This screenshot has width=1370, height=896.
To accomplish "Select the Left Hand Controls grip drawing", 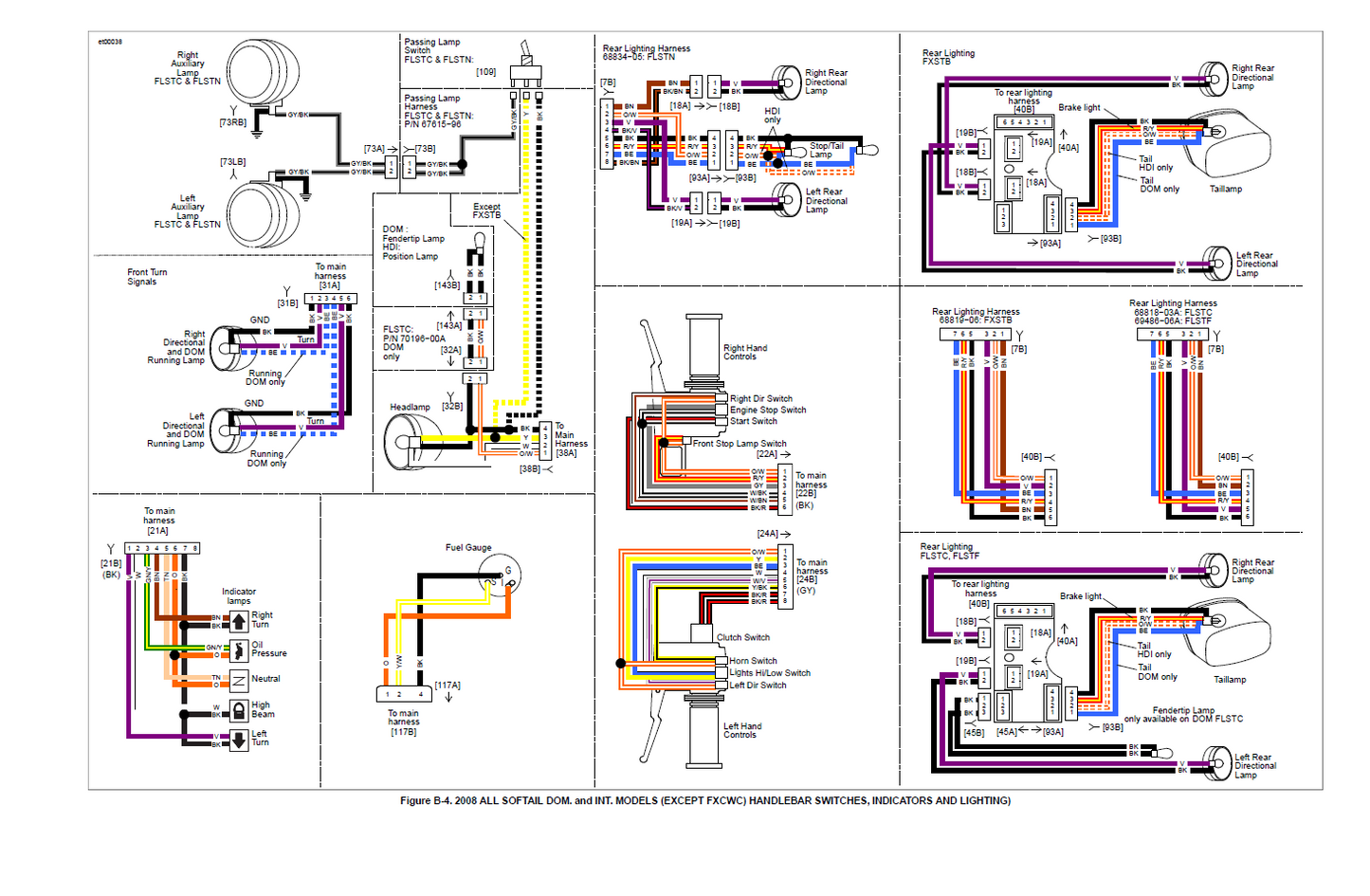I will pos(705,728).
